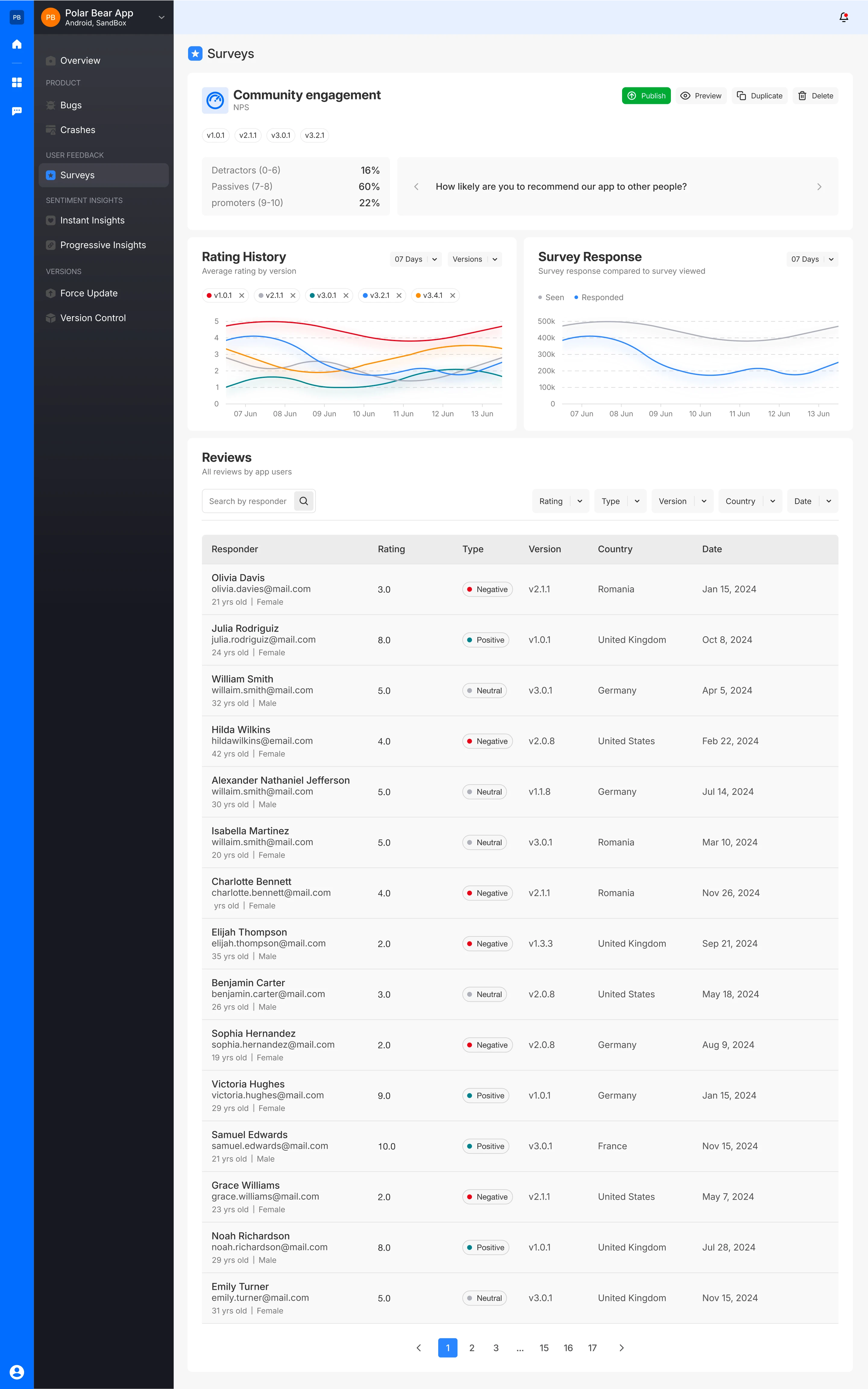The image size is (868, 1389).
Task: Open the Country filter dropdown
Action: click(750, 501)
